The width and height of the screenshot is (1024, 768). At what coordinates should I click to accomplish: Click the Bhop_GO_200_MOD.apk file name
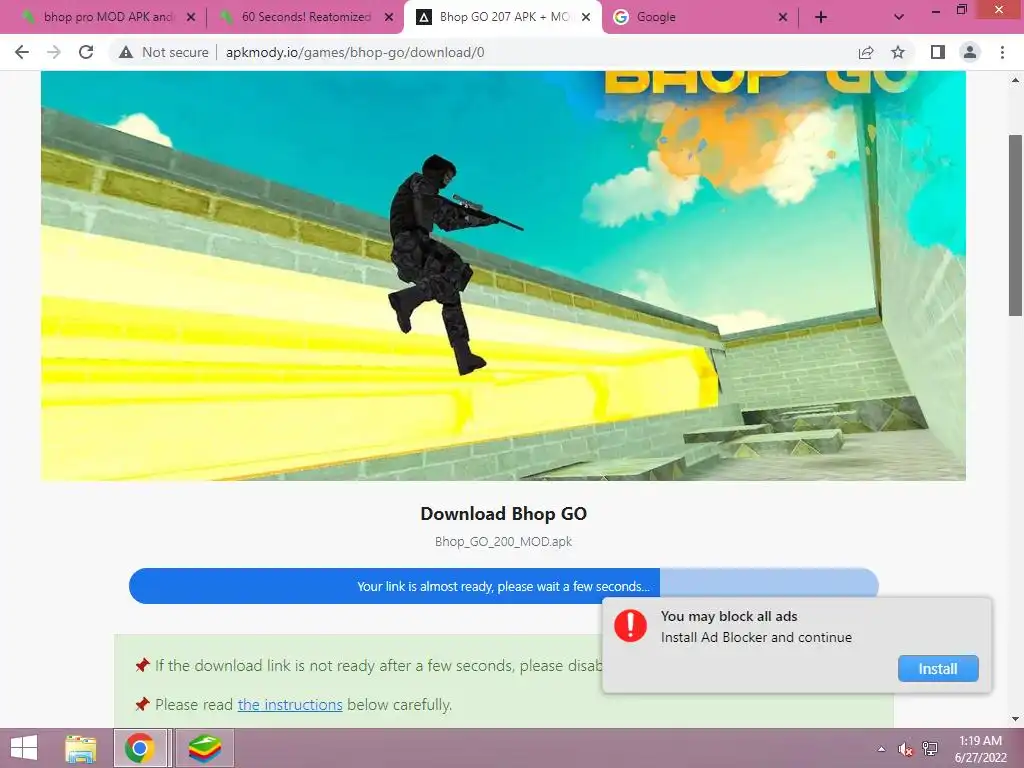click(504, 541)
